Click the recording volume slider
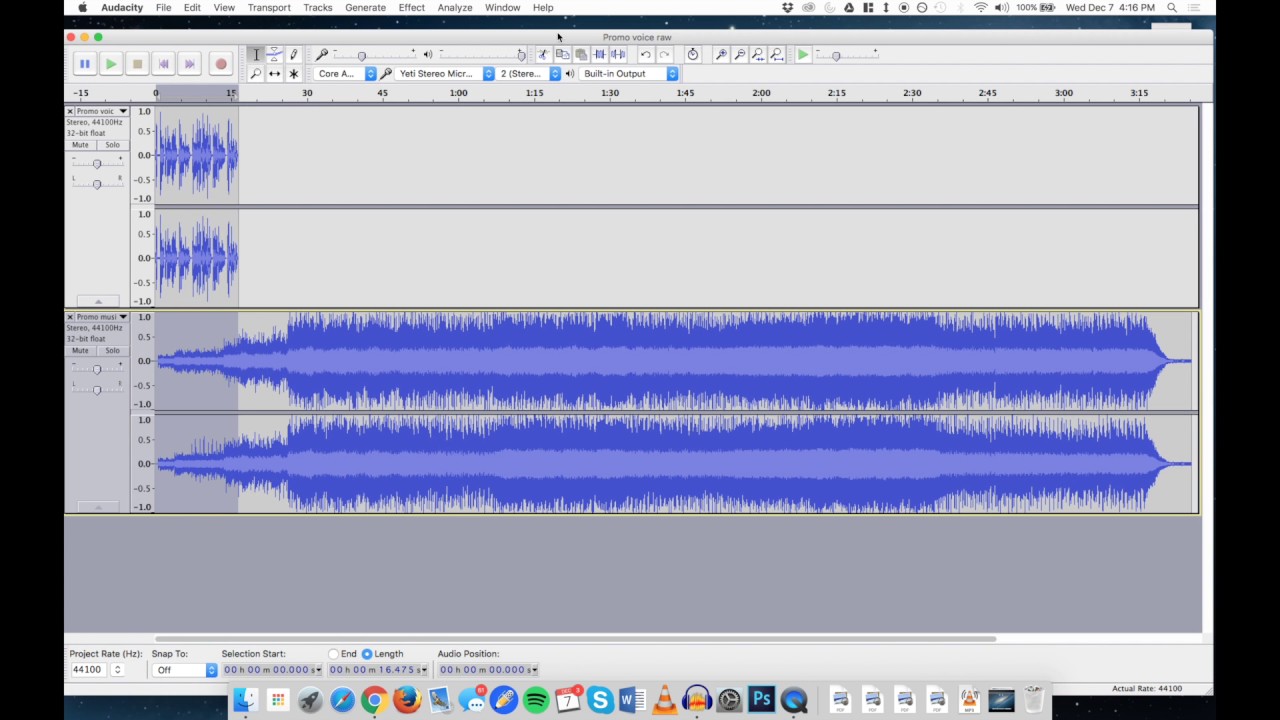1280x720 pixels. (374, 54)
